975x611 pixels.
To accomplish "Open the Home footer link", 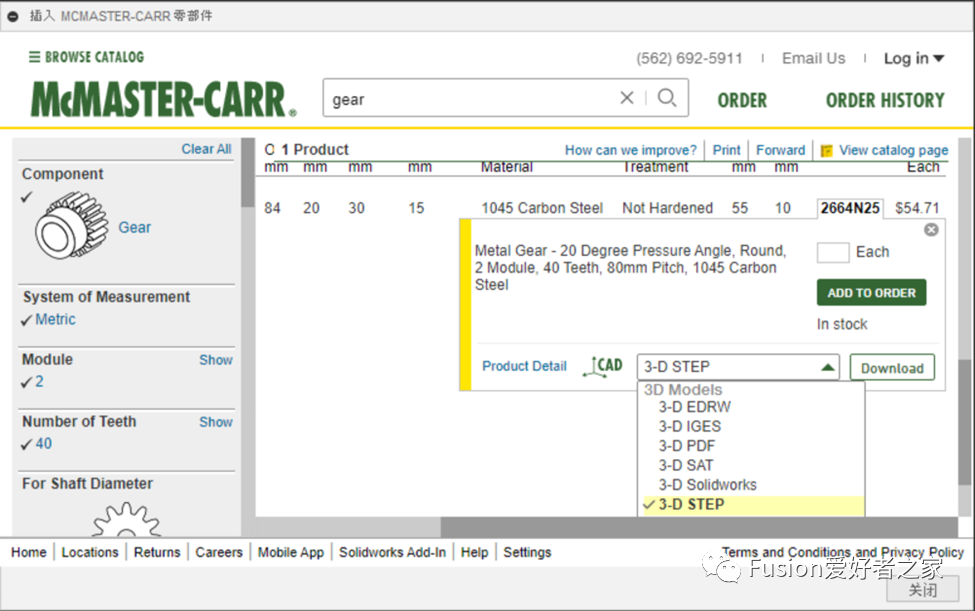I will tap(29, 553).
